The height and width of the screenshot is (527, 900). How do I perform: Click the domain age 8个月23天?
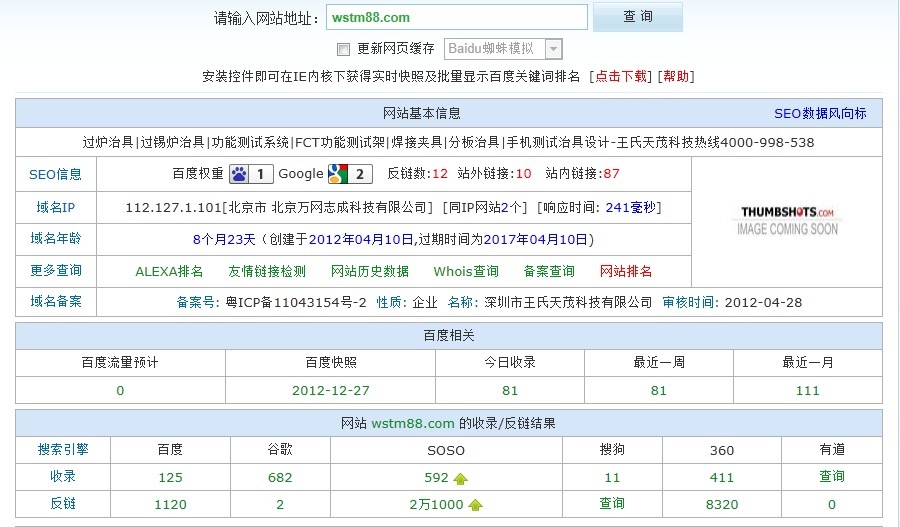[224, 240]
